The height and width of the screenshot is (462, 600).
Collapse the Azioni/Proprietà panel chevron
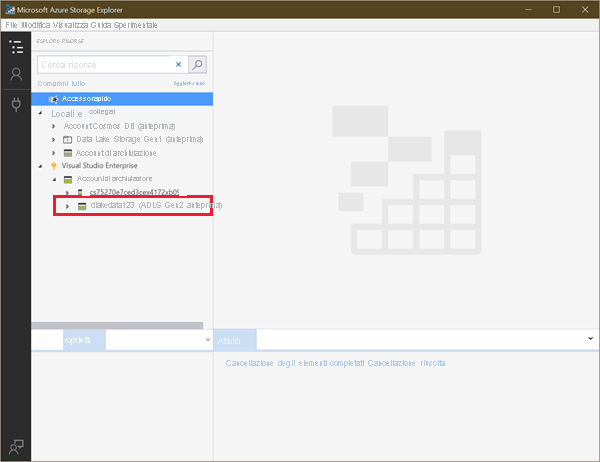[208, 340]
